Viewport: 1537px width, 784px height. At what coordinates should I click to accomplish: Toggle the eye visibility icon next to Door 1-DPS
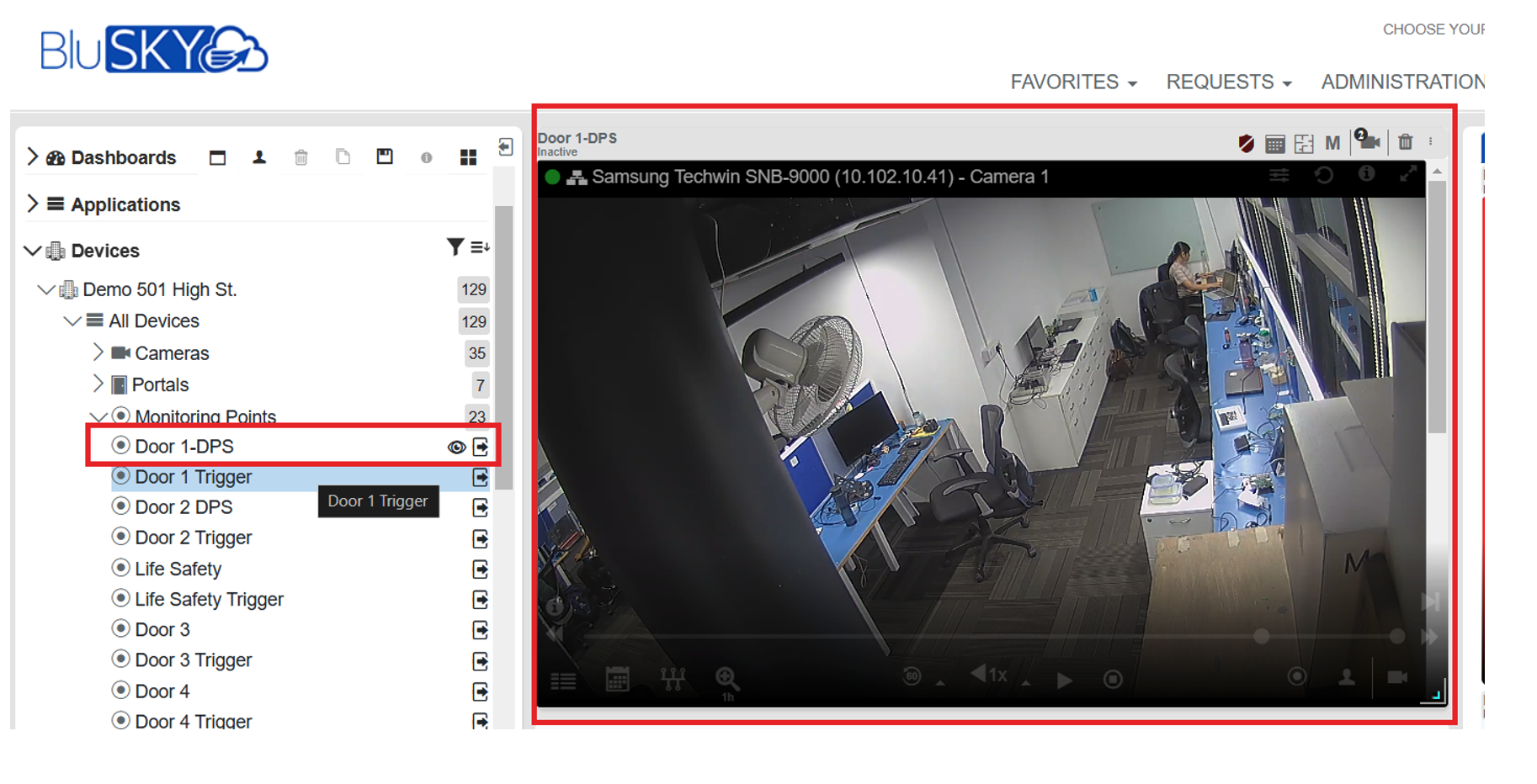point(457,448)
